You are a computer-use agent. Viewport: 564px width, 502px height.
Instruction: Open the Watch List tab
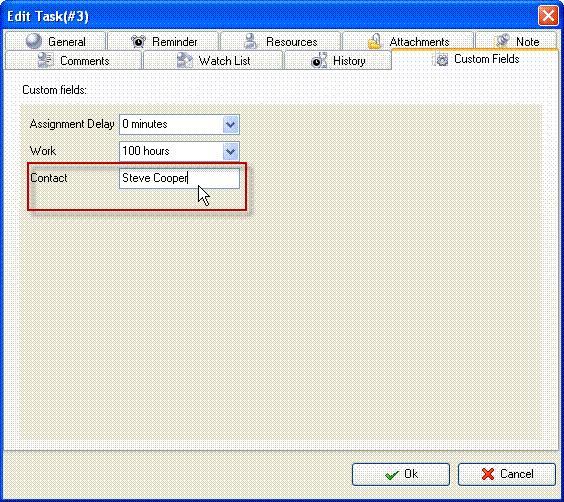pos(213,60)
